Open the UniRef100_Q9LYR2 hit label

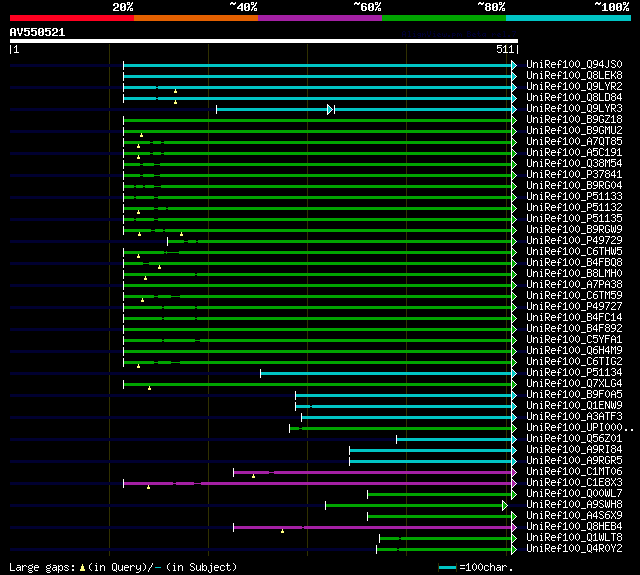coord(574,87)
